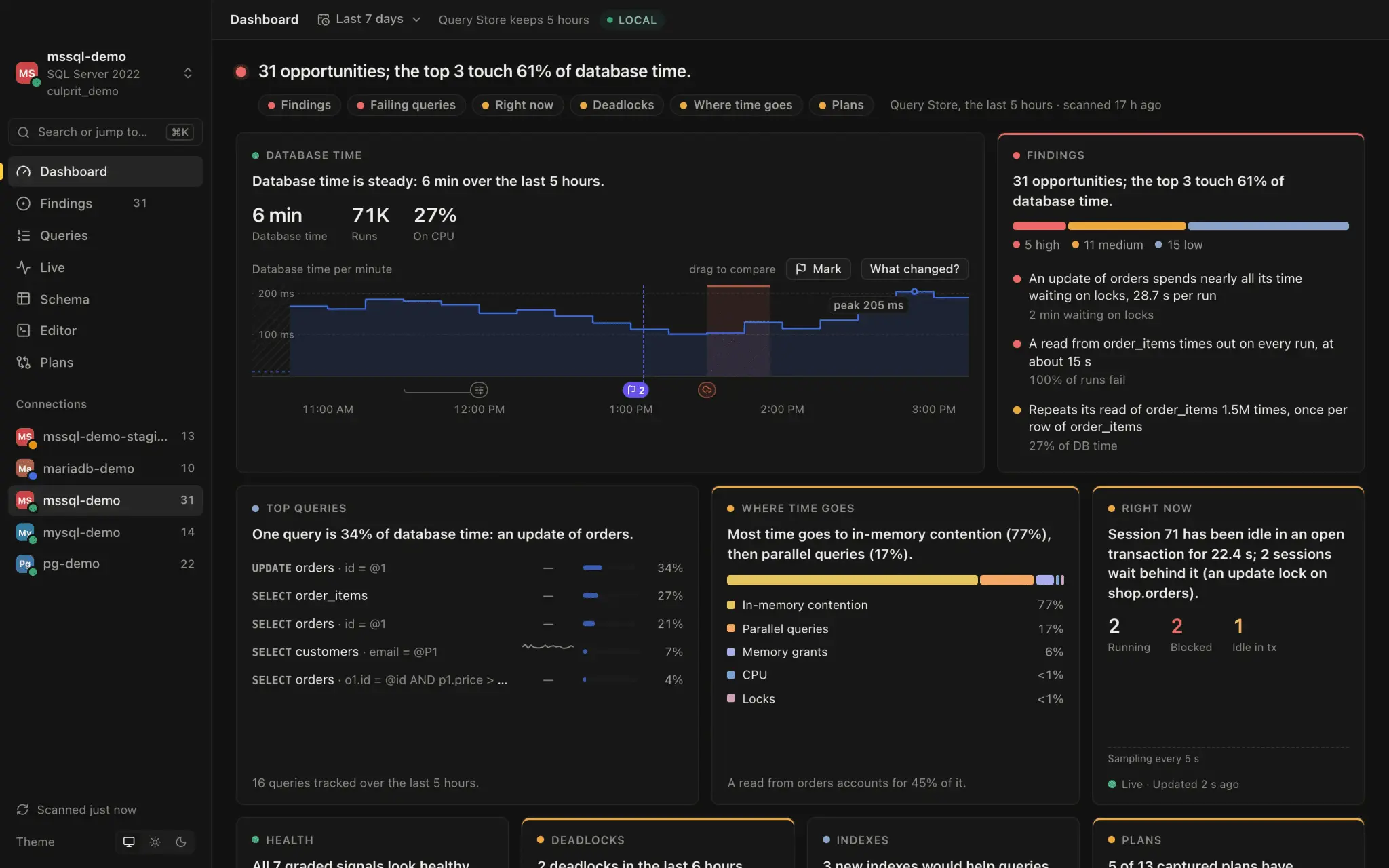
Task: Open Plans in the sidebar
Action: coord(105,362)
